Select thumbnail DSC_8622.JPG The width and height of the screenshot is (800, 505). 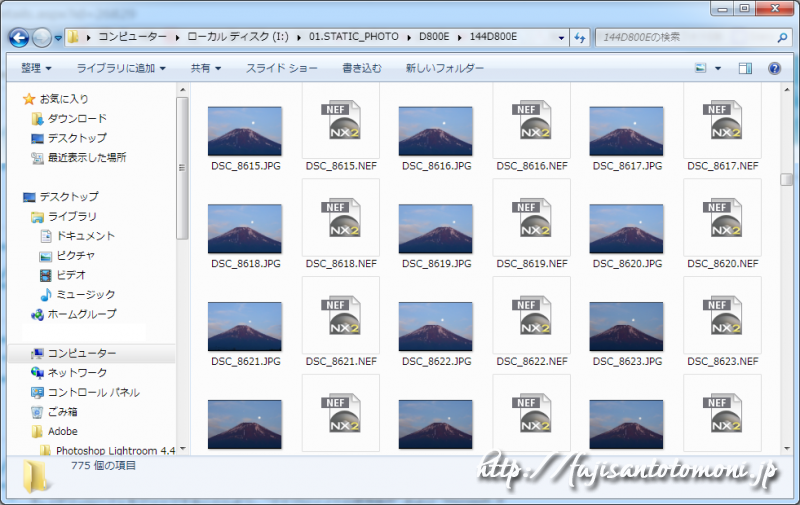(x=436, y=326)
